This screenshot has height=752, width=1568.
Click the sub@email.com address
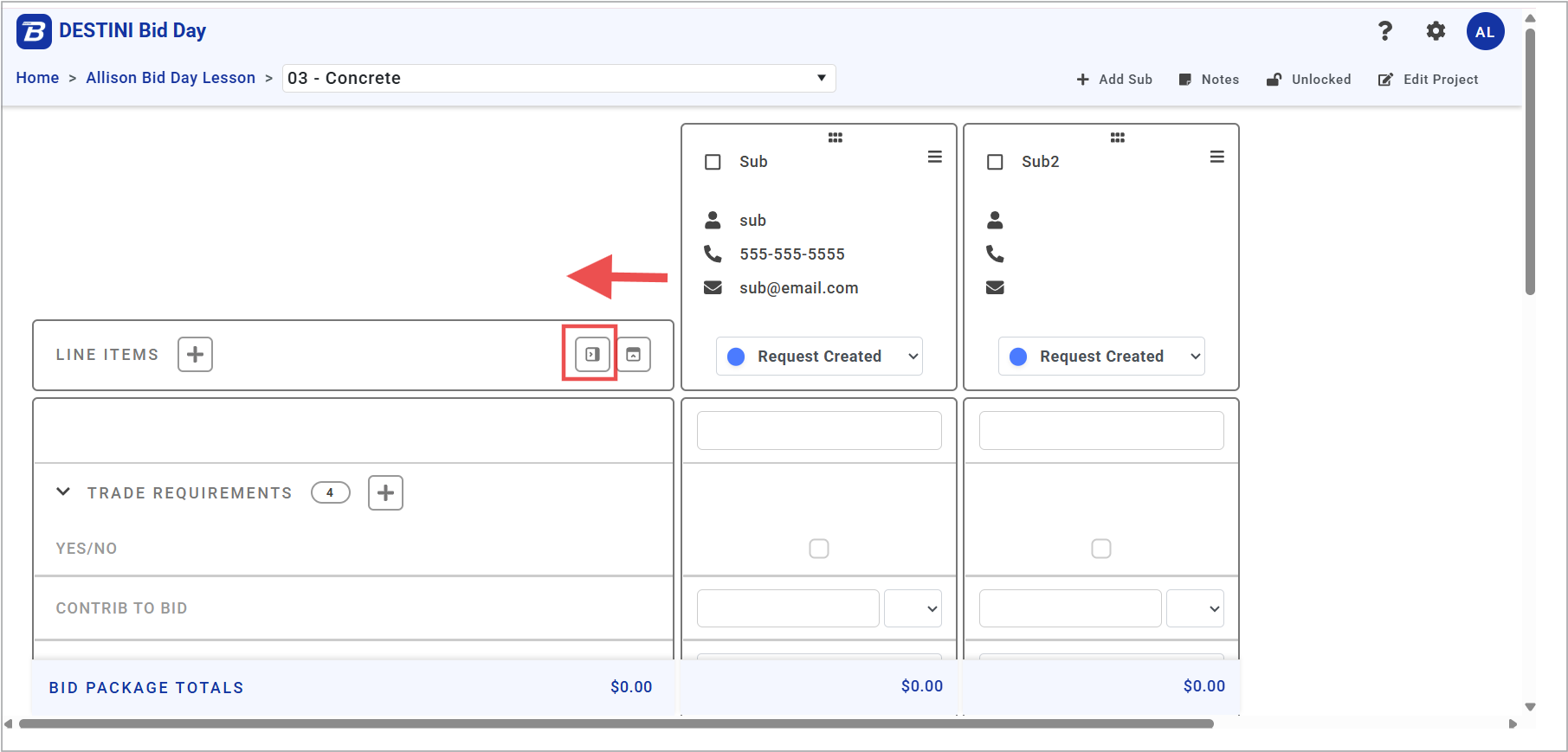tap(799, 288)
